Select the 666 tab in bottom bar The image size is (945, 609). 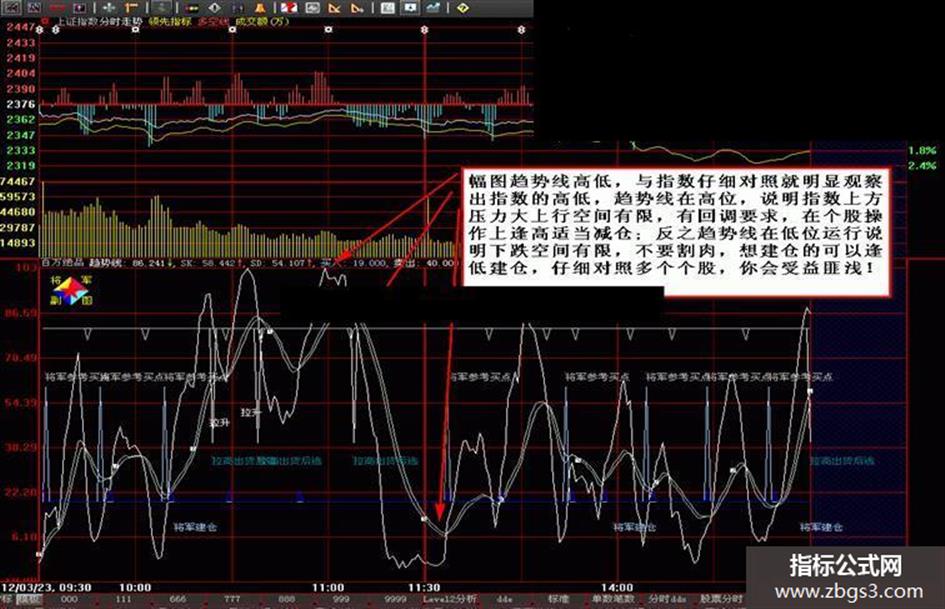click(x=178, y=599)
